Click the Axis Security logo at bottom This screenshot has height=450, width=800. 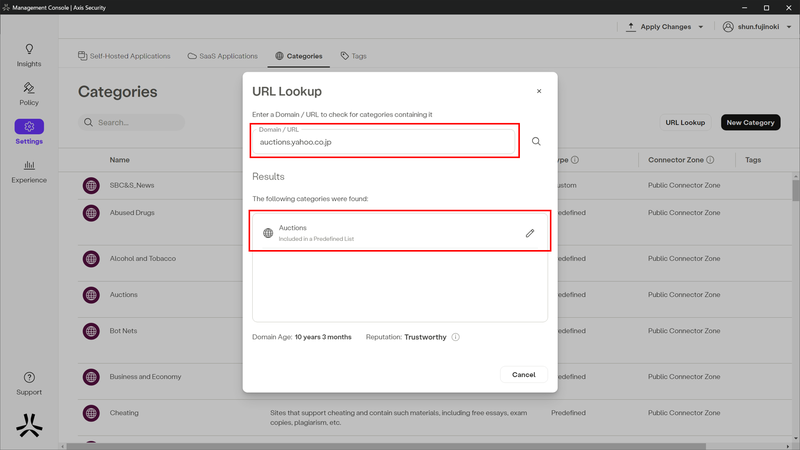(x=29, y=425)
